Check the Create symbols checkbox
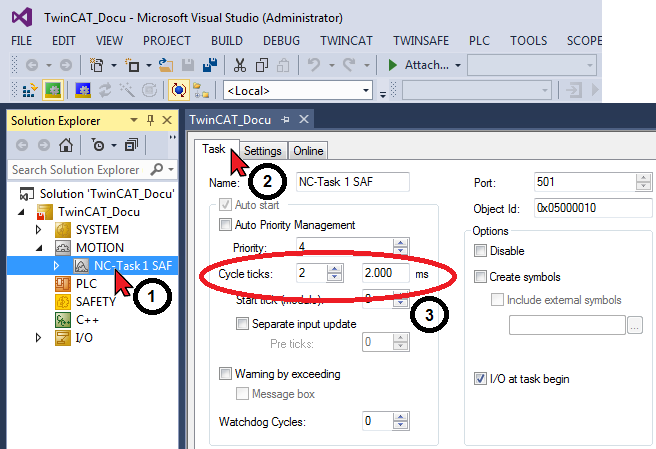 480,277
